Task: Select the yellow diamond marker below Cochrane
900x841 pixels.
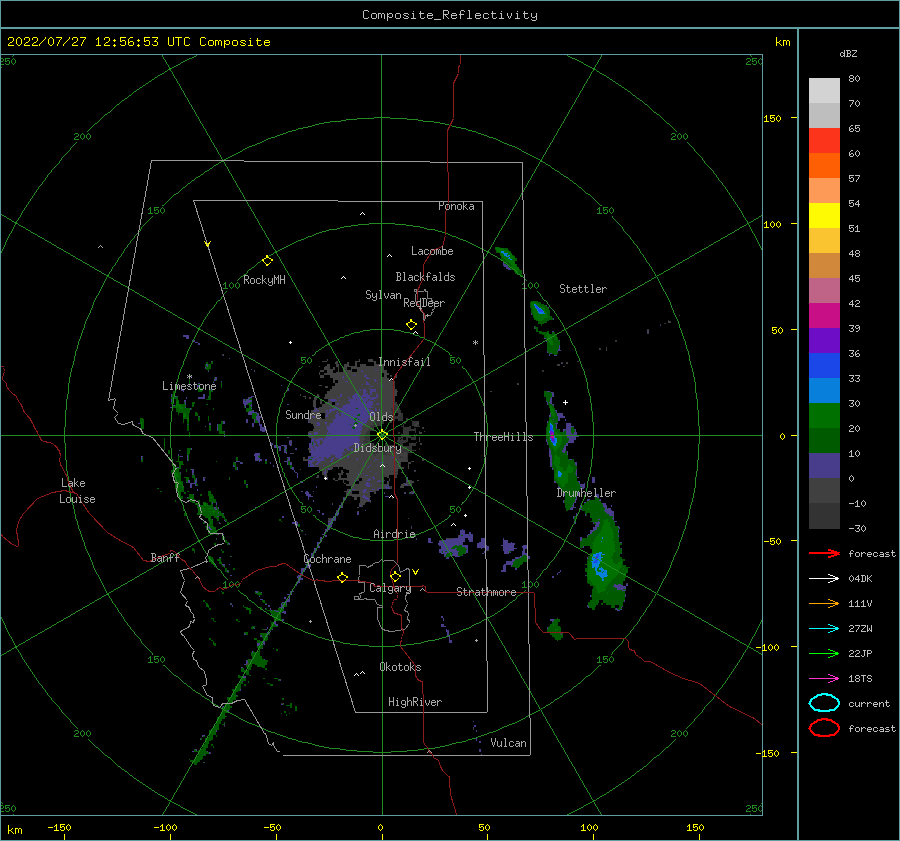Action: (x=342, y=577)
